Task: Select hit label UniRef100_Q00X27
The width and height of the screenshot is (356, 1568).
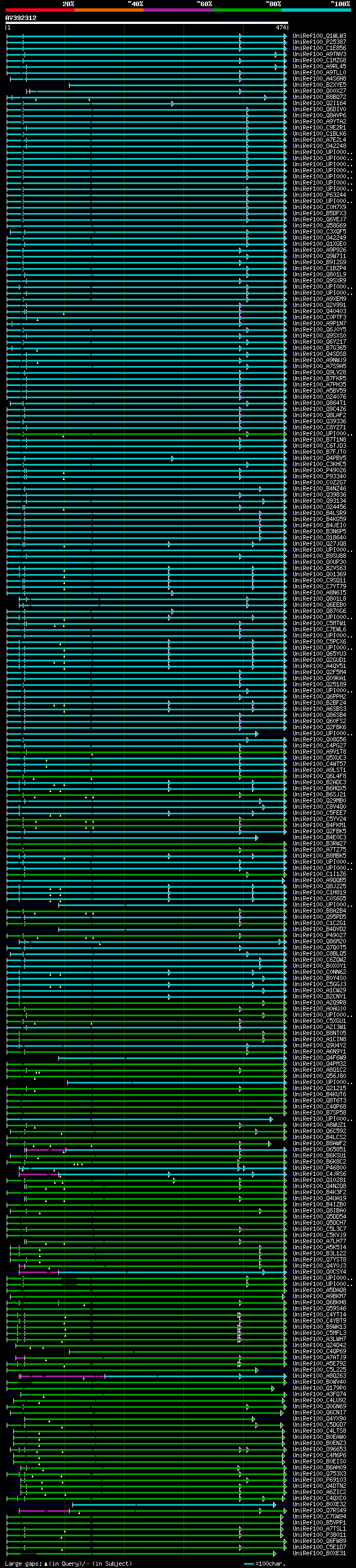Action: click(x=319, y=91)
